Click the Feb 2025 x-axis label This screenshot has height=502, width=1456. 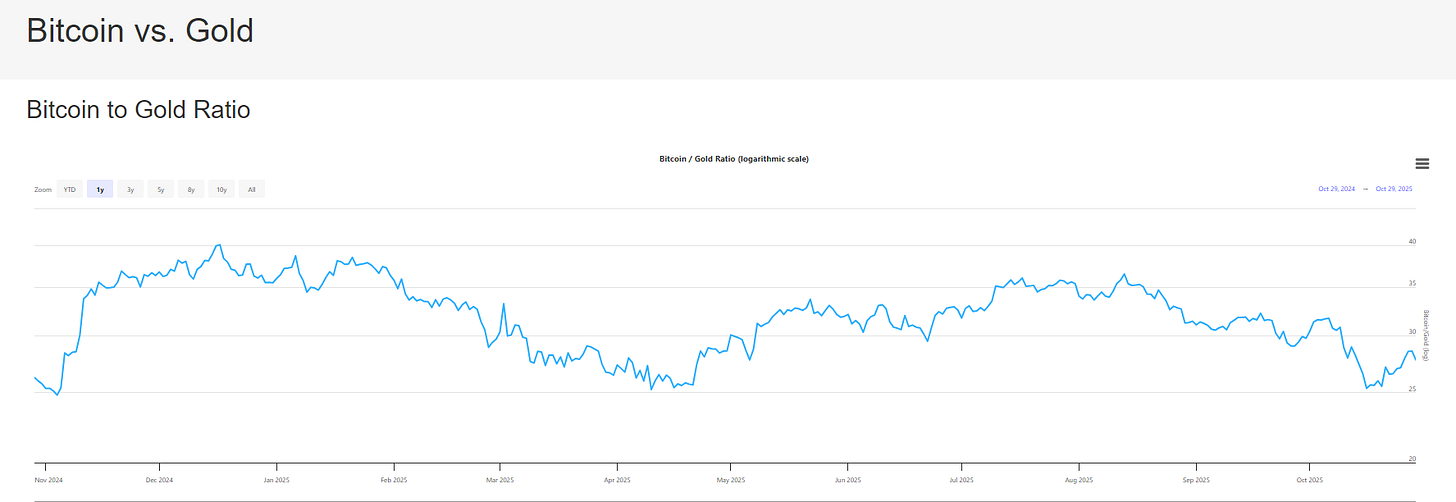click(394, 479)
